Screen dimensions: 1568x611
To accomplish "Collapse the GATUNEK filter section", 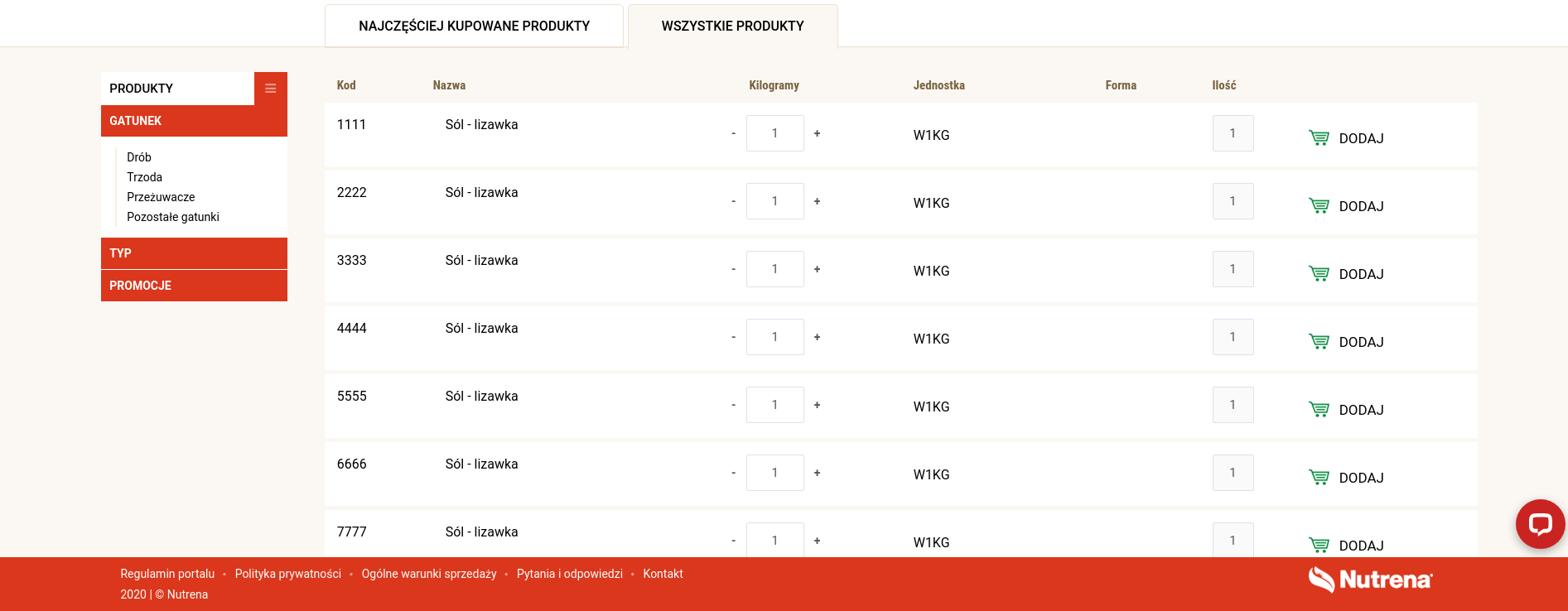I will point(194,121).
